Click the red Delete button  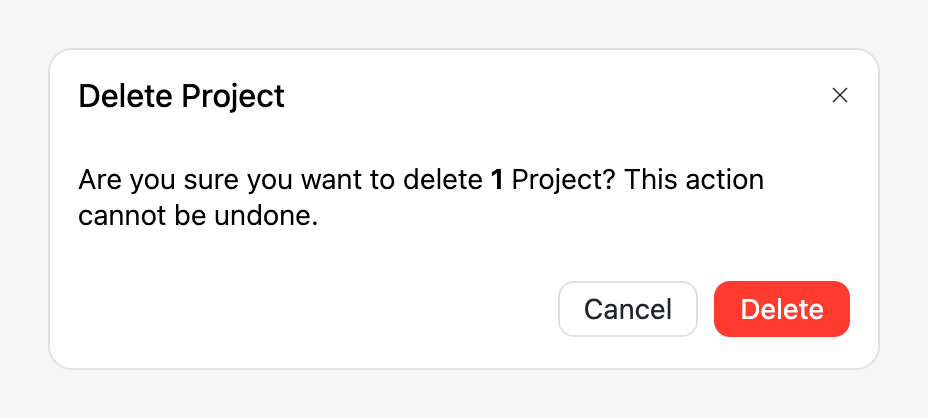point(782,309)
